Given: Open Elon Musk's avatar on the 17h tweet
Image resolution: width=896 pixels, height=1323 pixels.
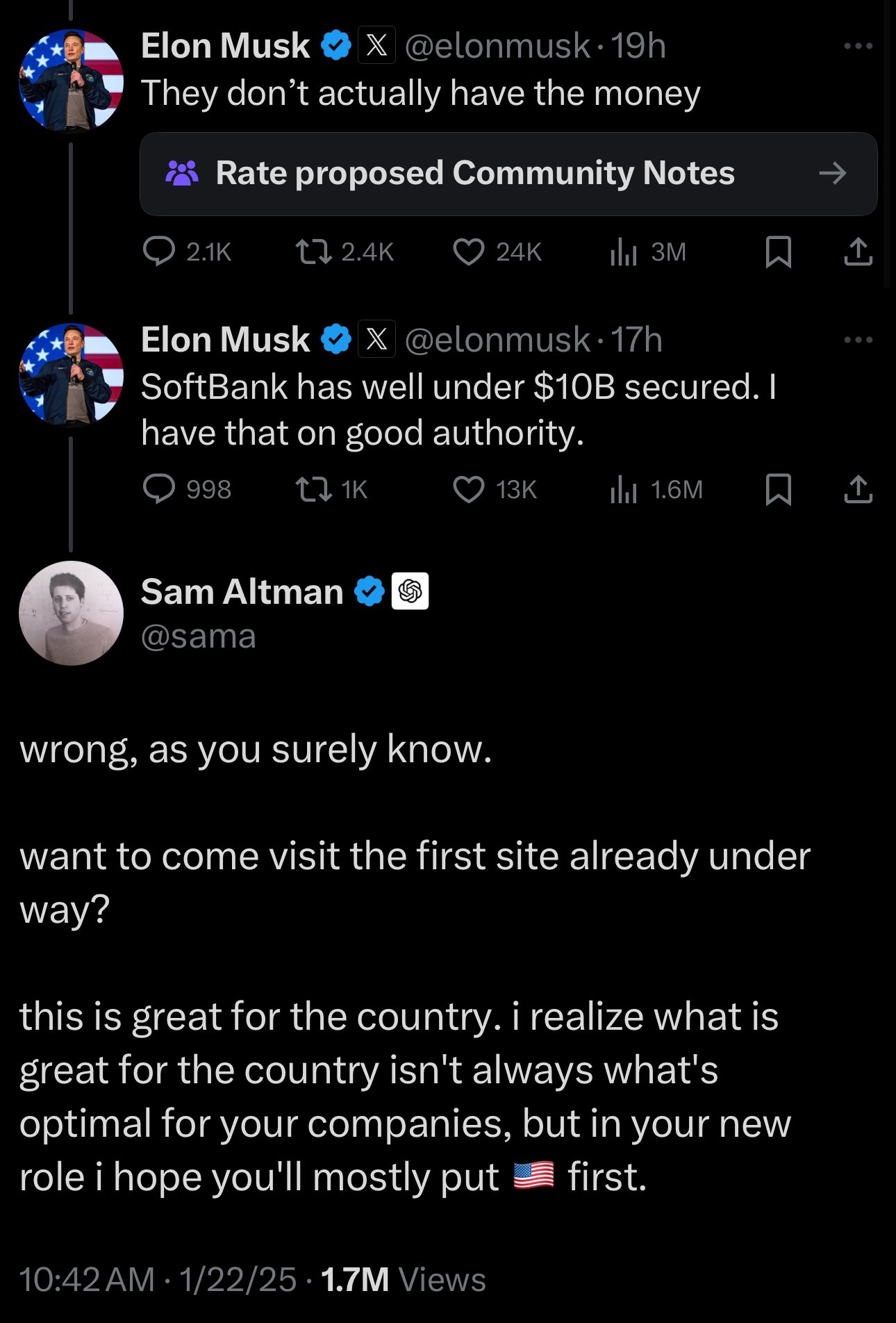Looking at the screenshot, I should (x=71, y=374).
